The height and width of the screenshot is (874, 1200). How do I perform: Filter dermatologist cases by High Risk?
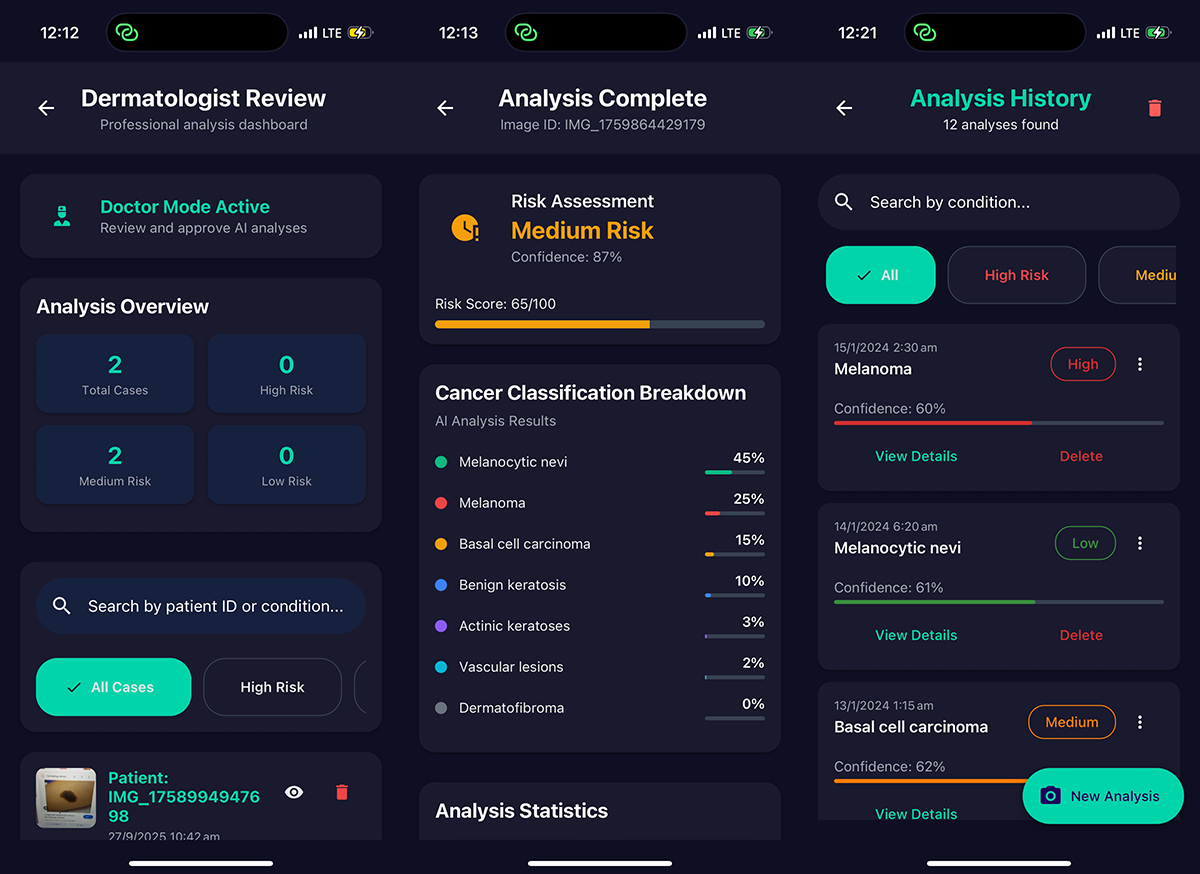(x=272, y=687)
